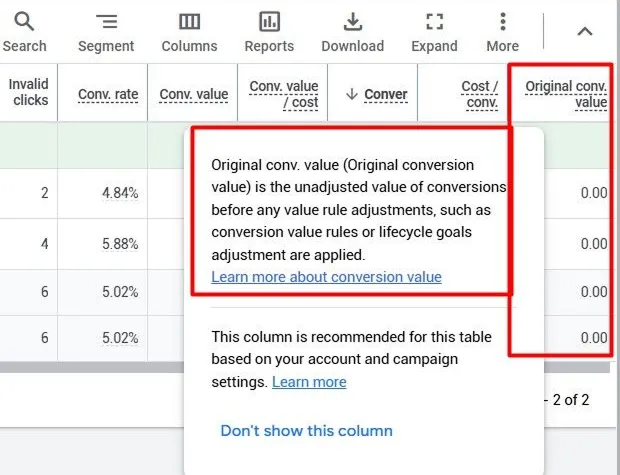
Task: Click the Cost / conv. header
Action: click(x=479, y=94)
